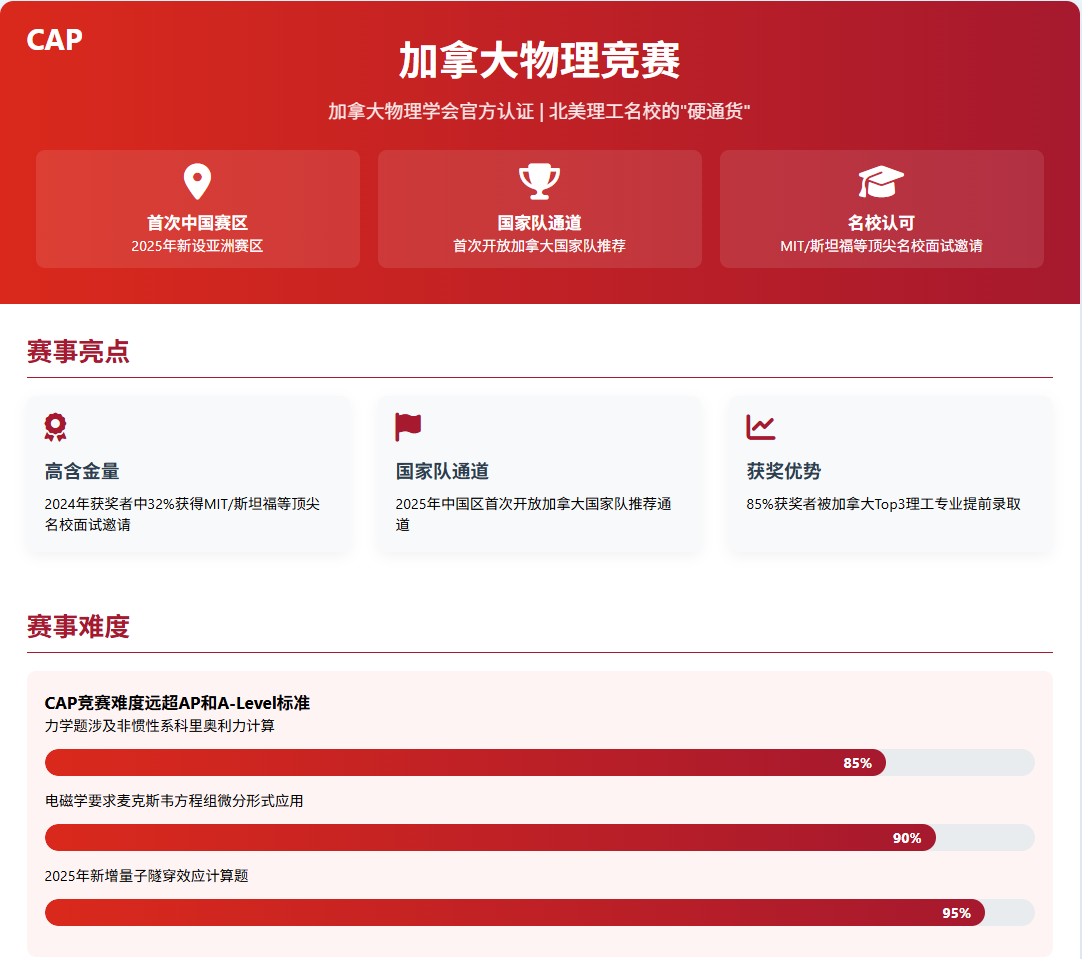Screen dimensions: 1082x959
Task: Click the 85% value on the first bar
Action: [x=858, y=763]
